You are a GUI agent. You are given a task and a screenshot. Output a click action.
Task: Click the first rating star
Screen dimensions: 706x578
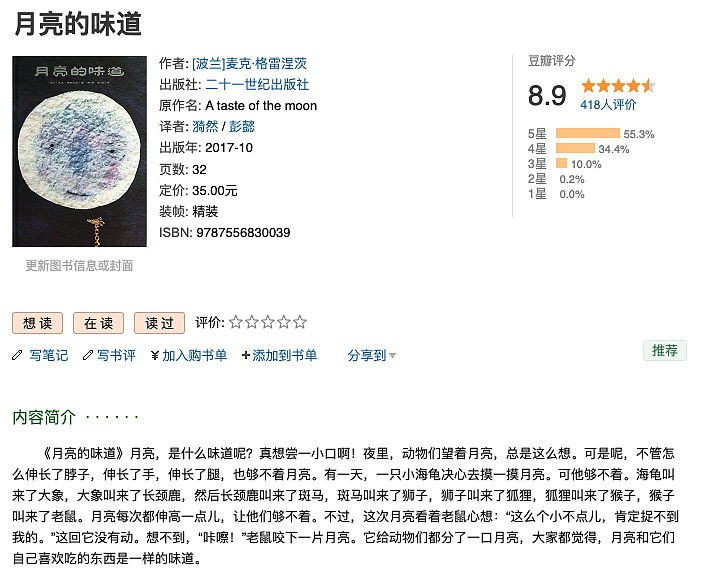[236, 323]
